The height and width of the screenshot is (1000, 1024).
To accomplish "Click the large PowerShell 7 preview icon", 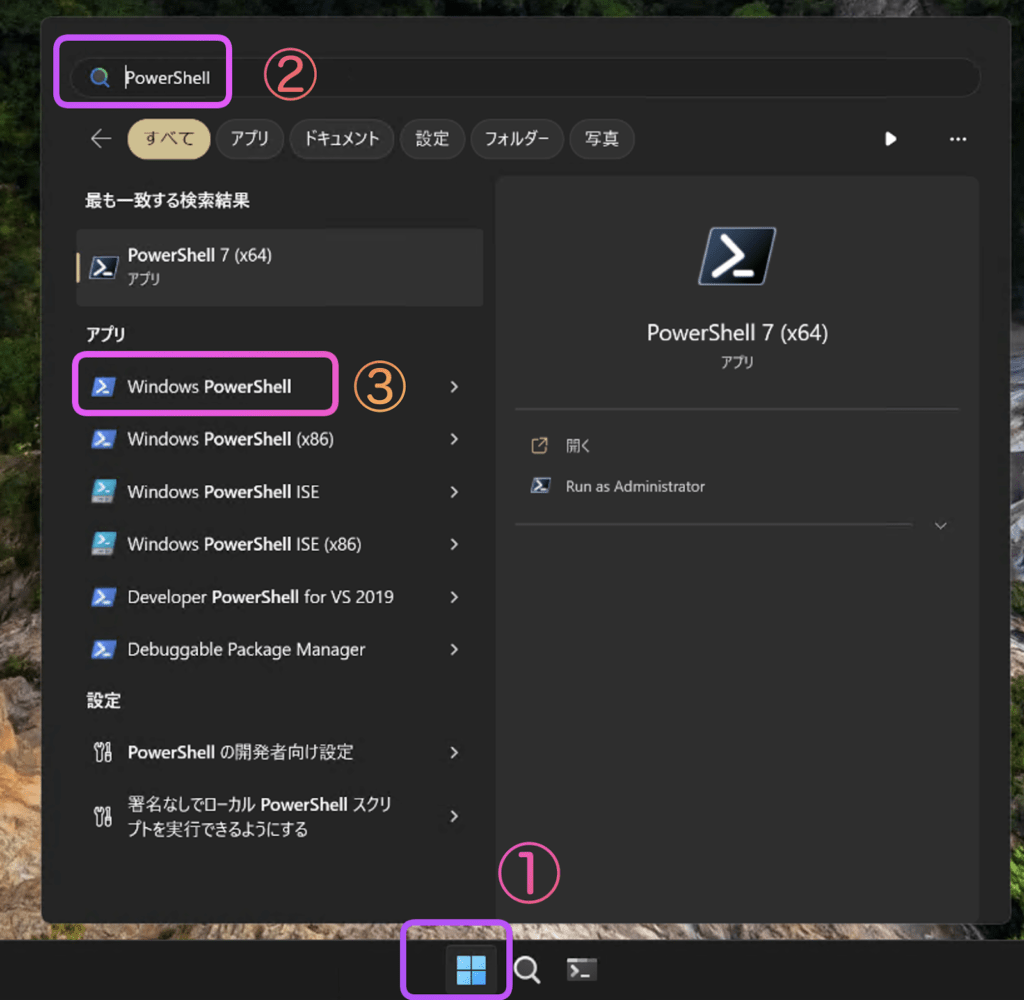I will pyautogui.click(x=737, y=256).
